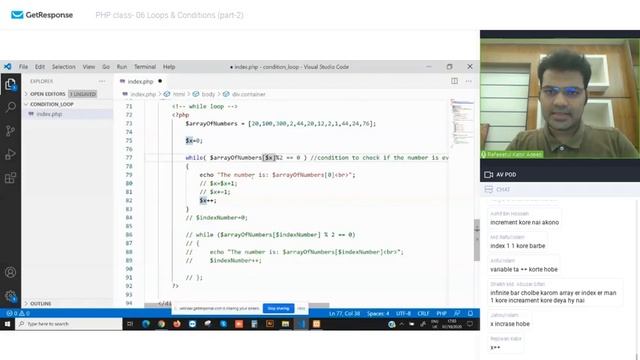Open Microsoft Edge from the taskbar
The height and width of the screenshot is (360, 640).
point(146,324)
